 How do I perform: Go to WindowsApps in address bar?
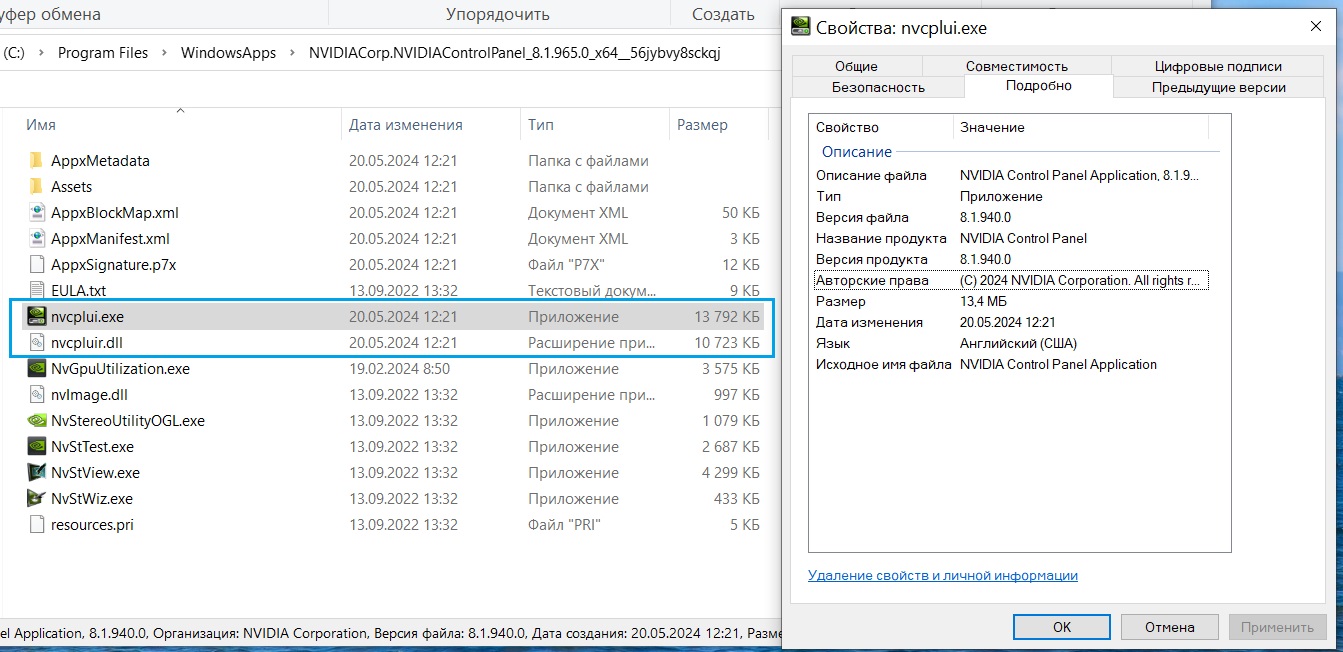click(x=228, y=53)
